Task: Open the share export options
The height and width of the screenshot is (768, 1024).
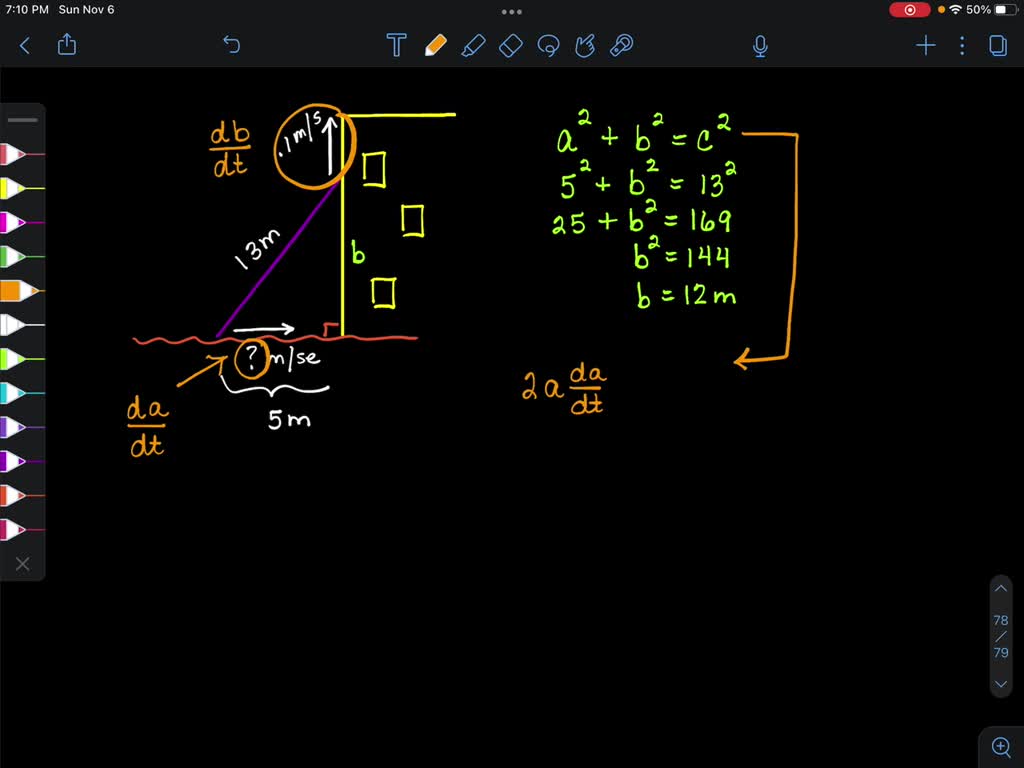Action: [x=67, y=45]
